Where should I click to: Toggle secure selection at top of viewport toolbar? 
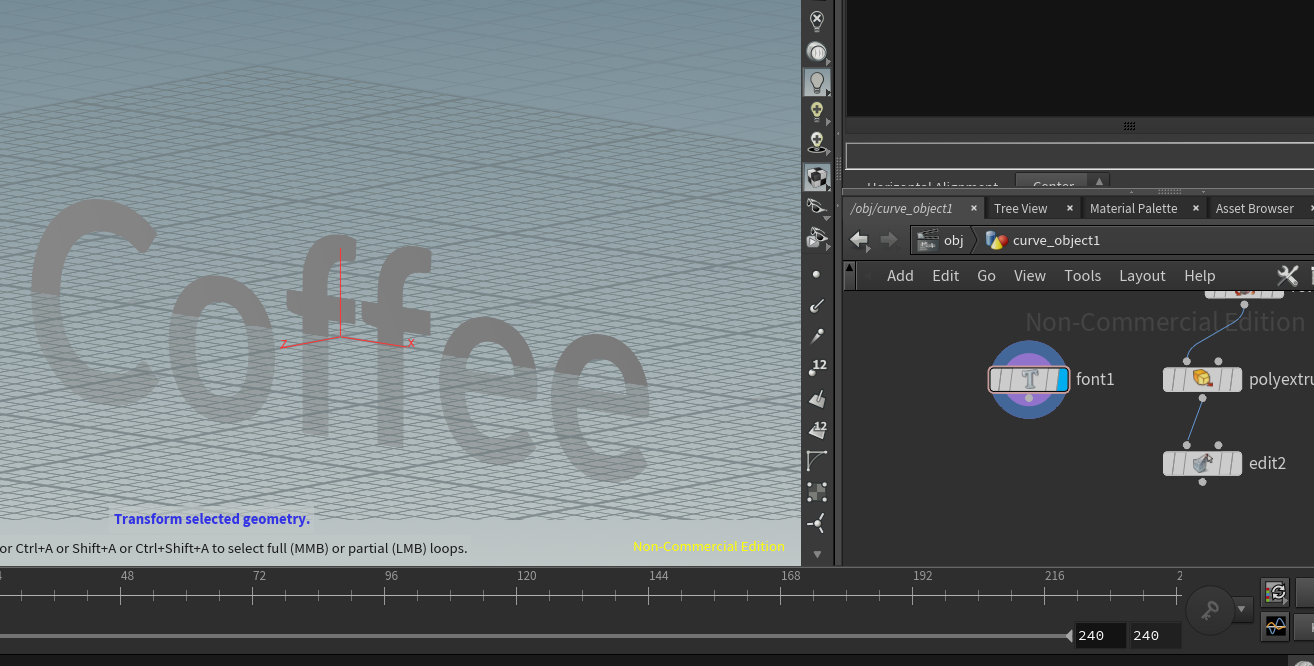[817, 20]
